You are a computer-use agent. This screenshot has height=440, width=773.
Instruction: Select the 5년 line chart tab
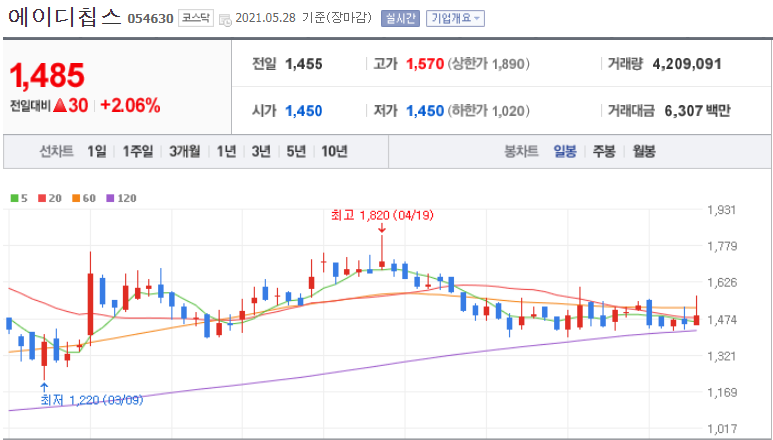[x=296, y=151]
